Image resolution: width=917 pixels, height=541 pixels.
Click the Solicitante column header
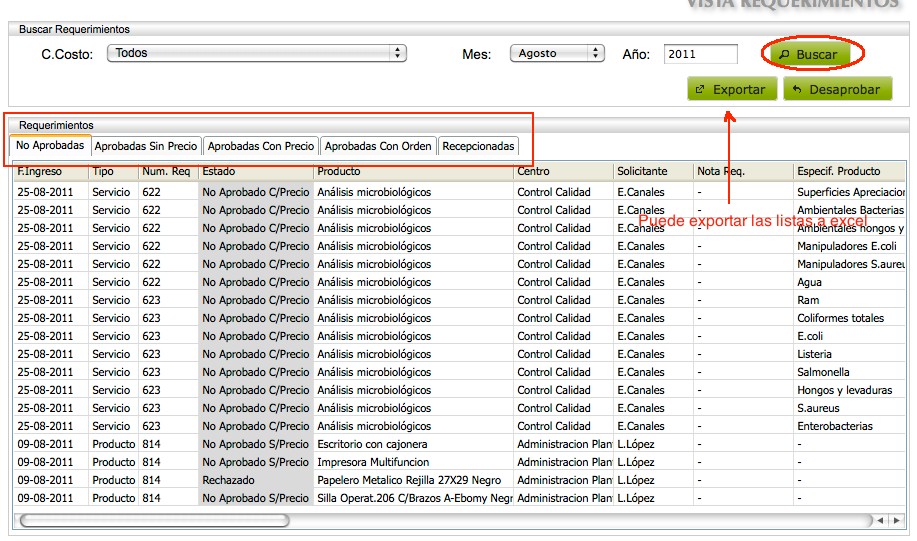[654, 171]
